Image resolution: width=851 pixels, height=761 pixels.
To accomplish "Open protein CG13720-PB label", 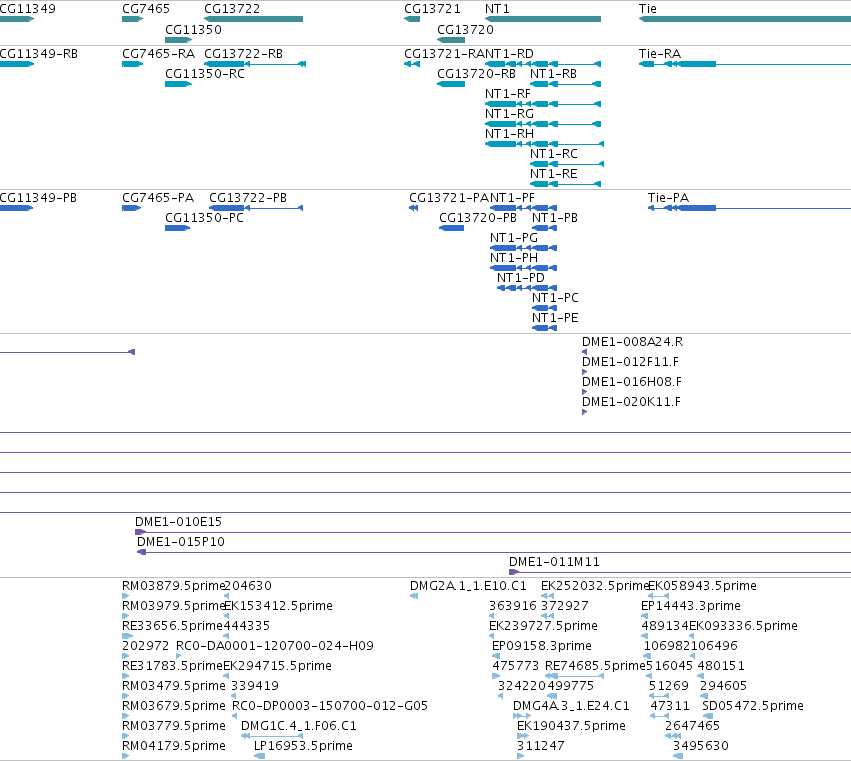I will tap(478, 218).
